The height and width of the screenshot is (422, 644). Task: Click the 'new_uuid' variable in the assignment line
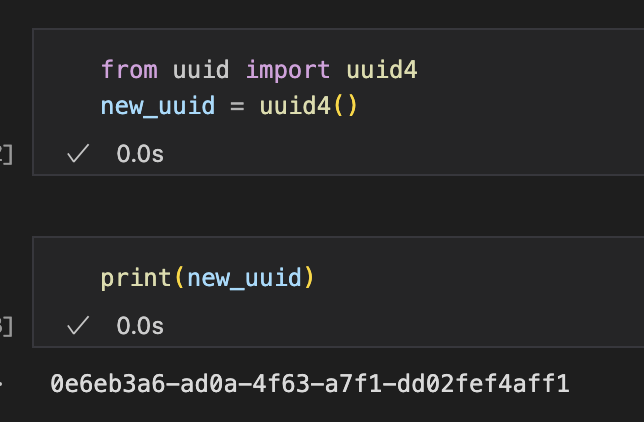click(x=158, y=106)
